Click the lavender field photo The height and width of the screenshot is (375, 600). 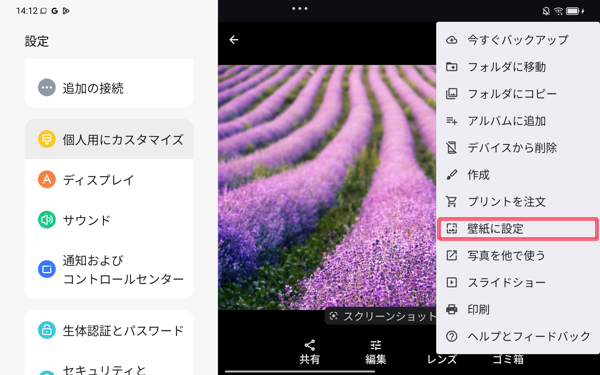(x=327, y=188)
